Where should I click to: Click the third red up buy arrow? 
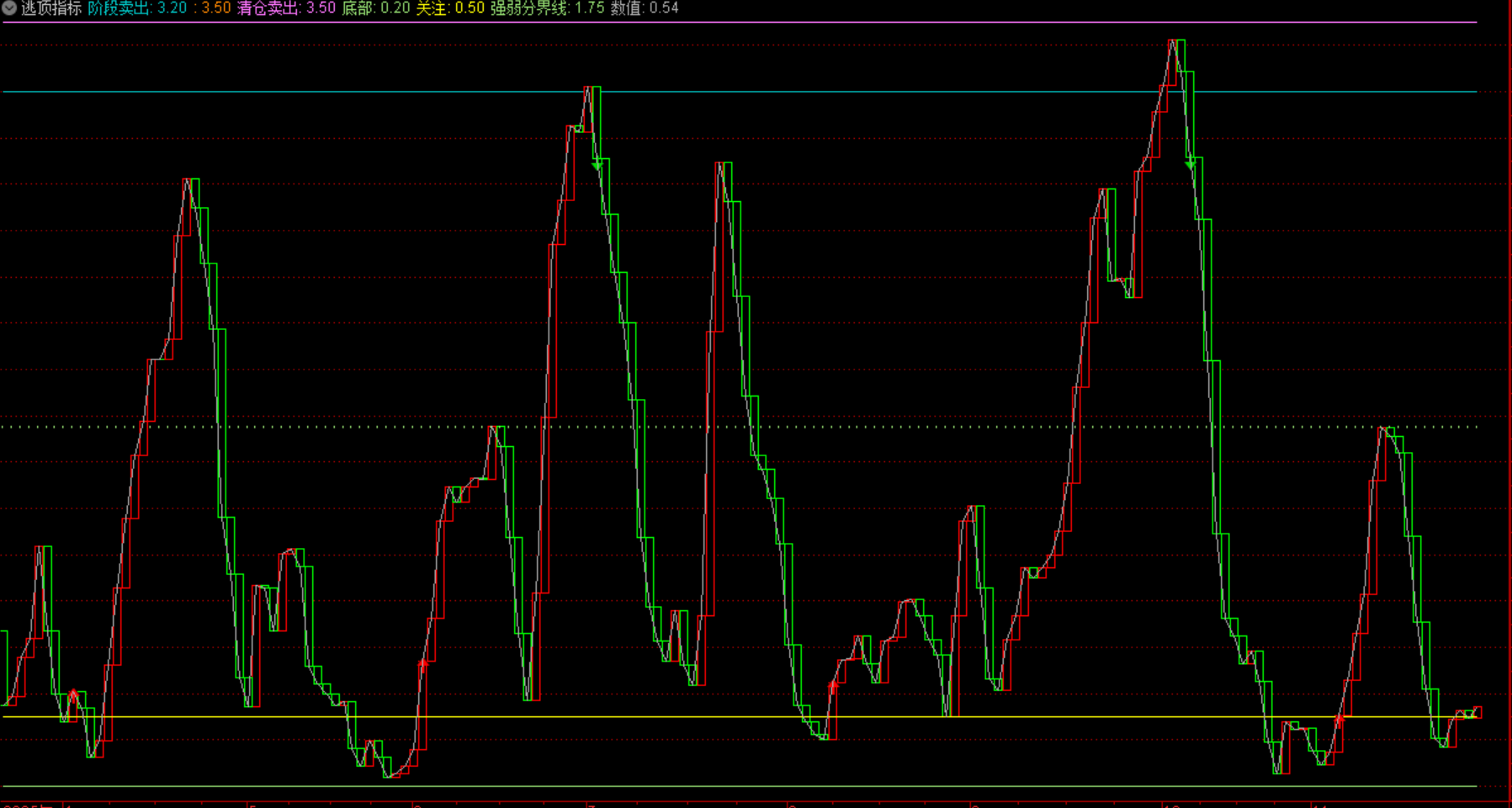click(x=833, y=687)
